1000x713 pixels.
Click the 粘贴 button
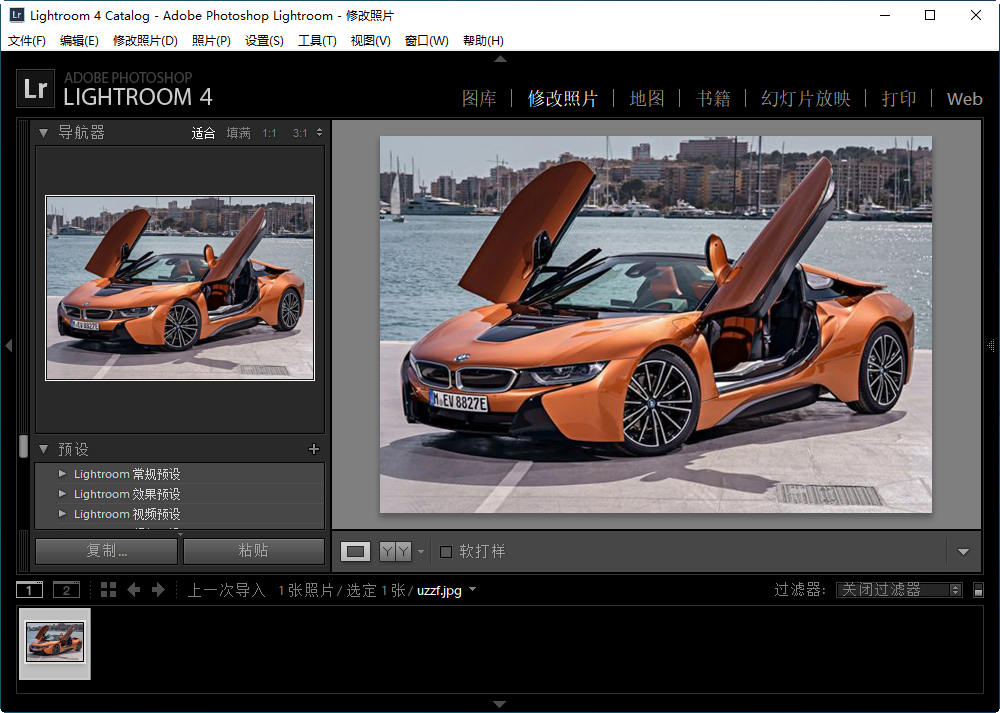[x=254, y=551]
